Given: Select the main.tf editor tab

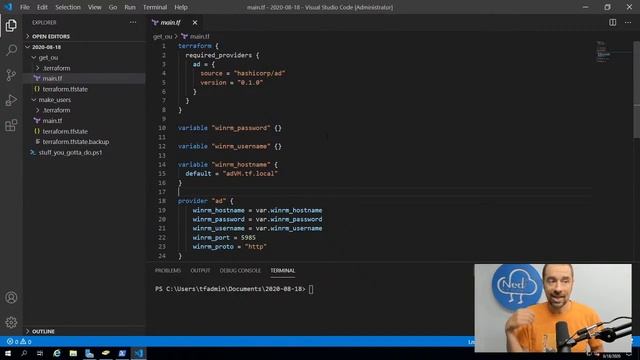Looking at the screenshot, I should [x=170, y=22].
